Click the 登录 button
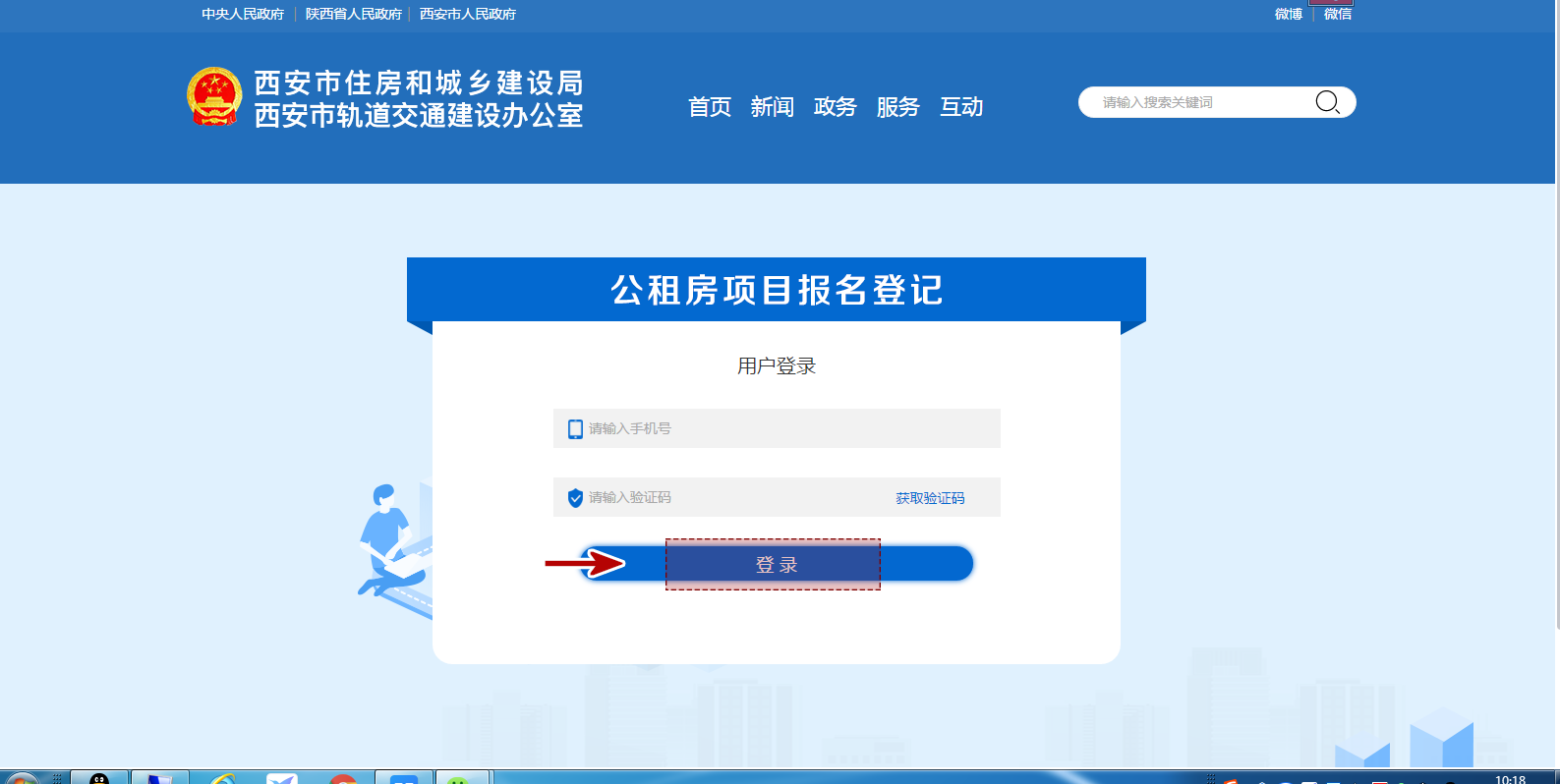This screenshot has width=1560, height=784. coord(777,564)
